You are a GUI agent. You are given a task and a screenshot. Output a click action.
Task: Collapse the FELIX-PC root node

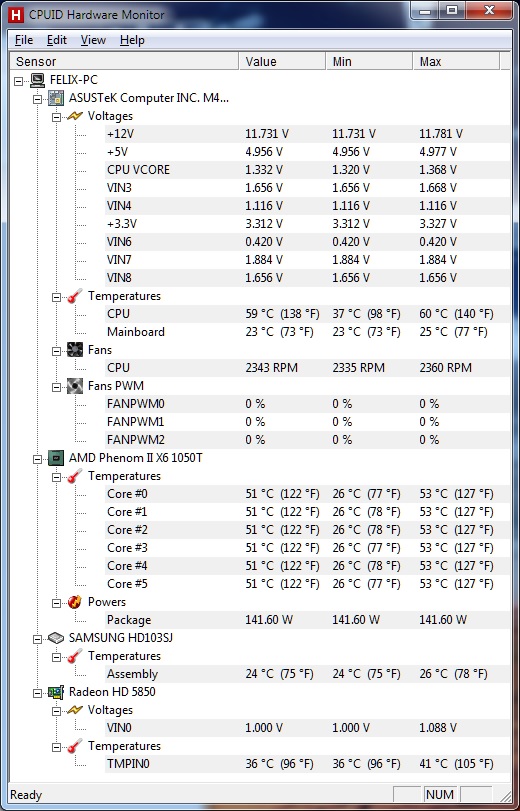[19, 81]
